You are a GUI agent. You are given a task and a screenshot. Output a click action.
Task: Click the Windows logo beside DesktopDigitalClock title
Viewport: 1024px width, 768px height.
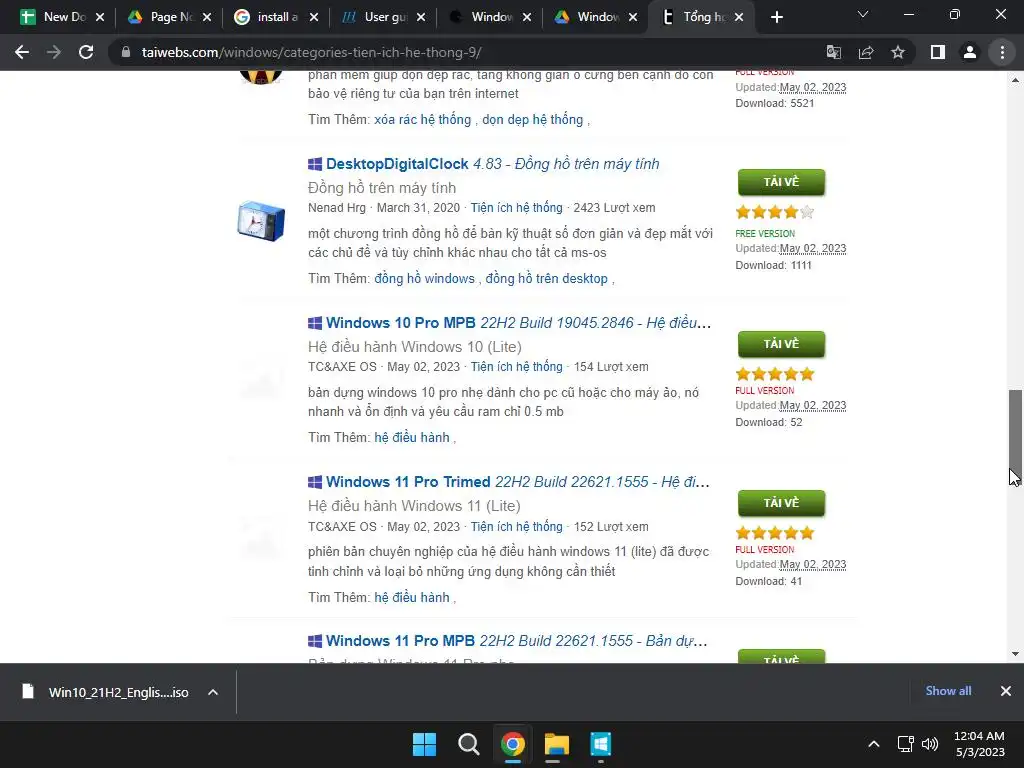point(315,164)
